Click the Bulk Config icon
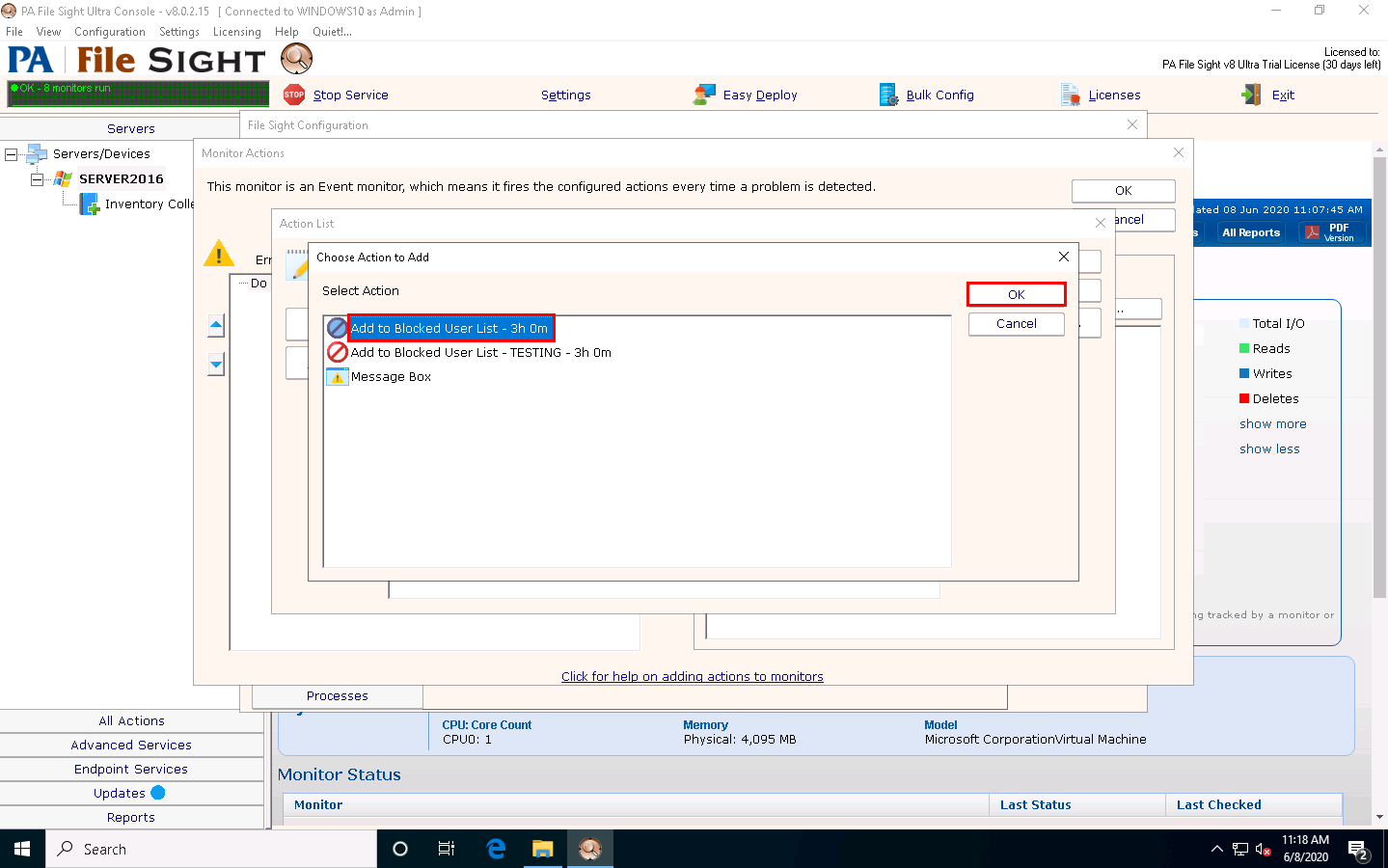 coord(888,95)
